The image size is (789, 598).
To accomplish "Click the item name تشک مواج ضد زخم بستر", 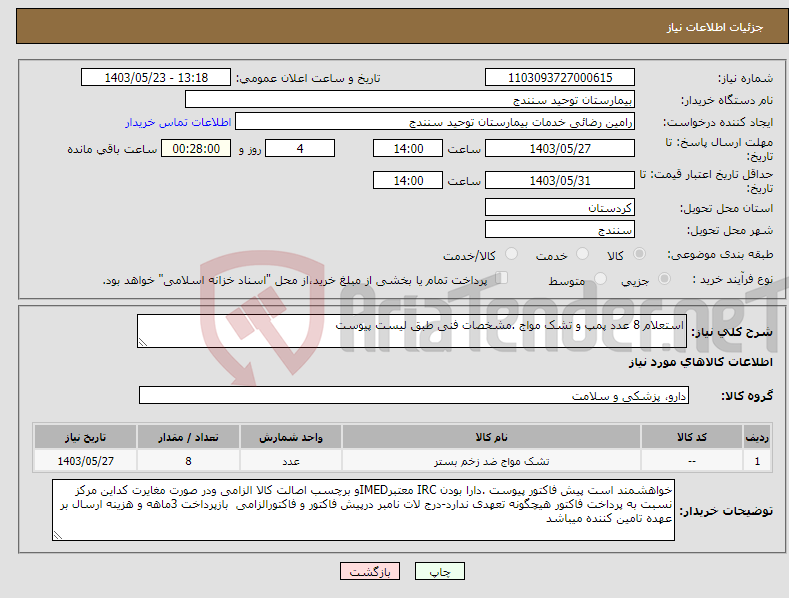I will tap(492, 461).
